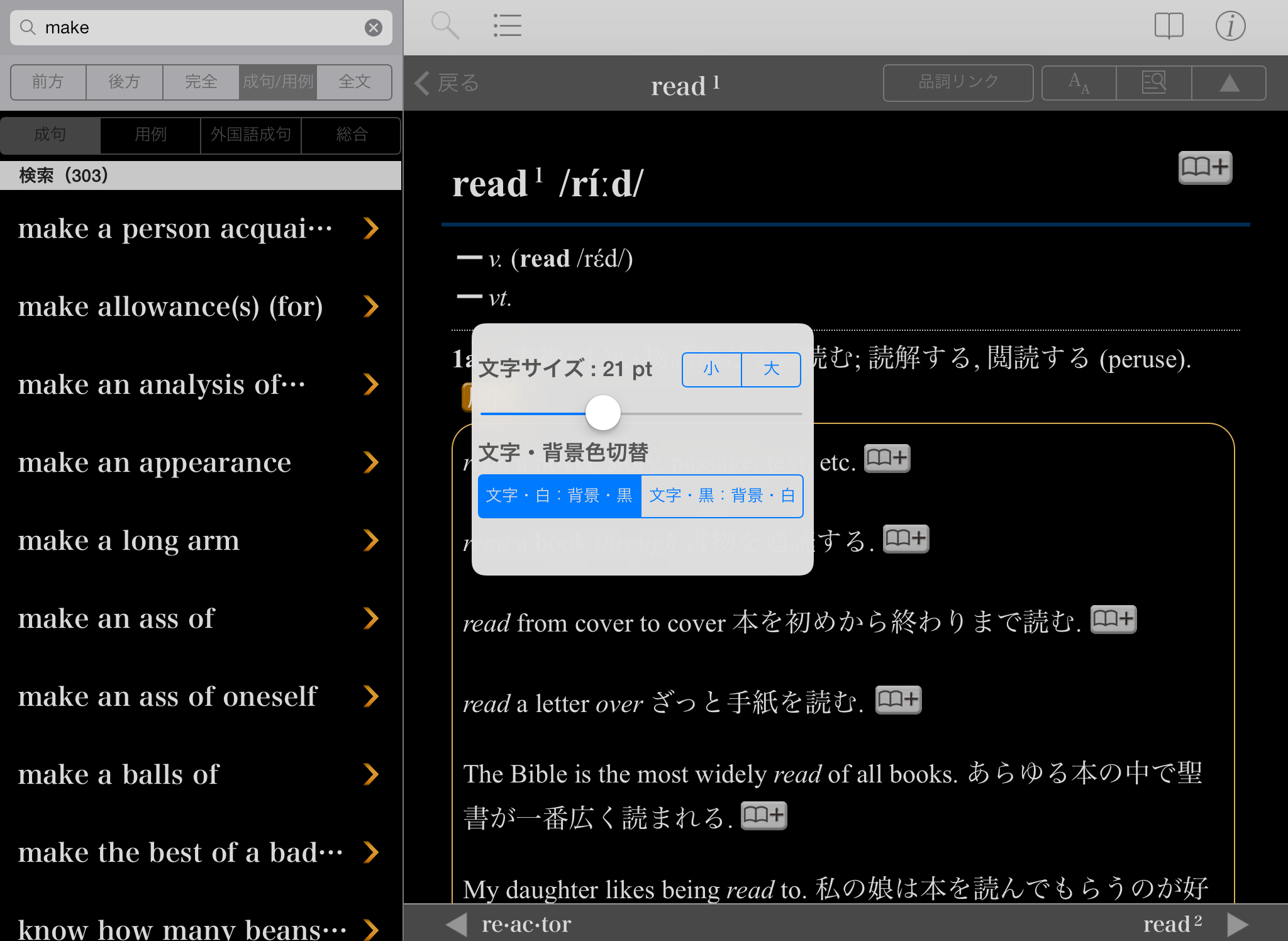Click the magnifier search icon in top toolbar
1288x941 pixels.
click(x=445, y=26)
